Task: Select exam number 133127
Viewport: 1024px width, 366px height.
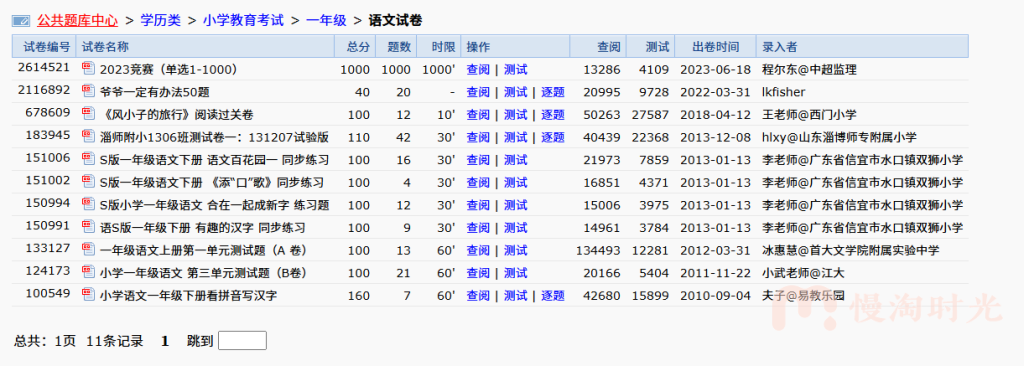Action: point(48,248)
